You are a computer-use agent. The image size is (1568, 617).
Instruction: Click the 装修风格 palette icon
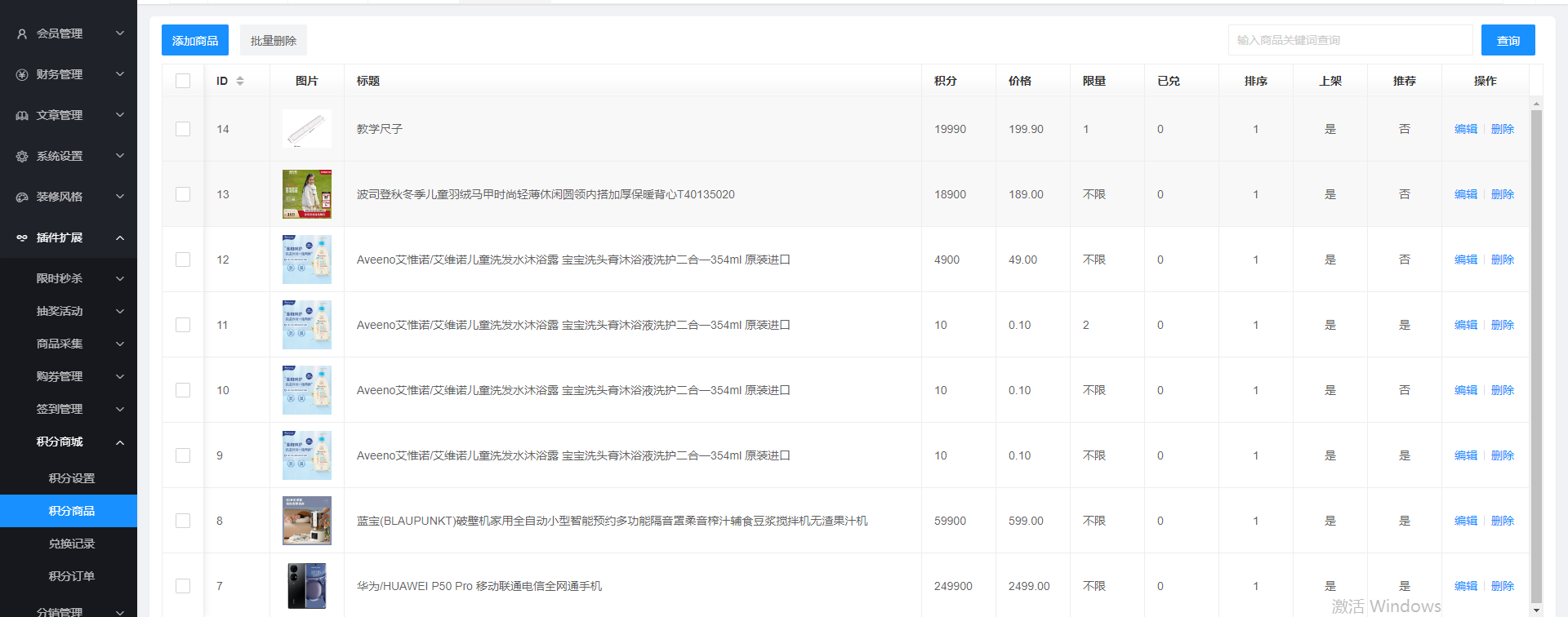click(x=22, y=197)
